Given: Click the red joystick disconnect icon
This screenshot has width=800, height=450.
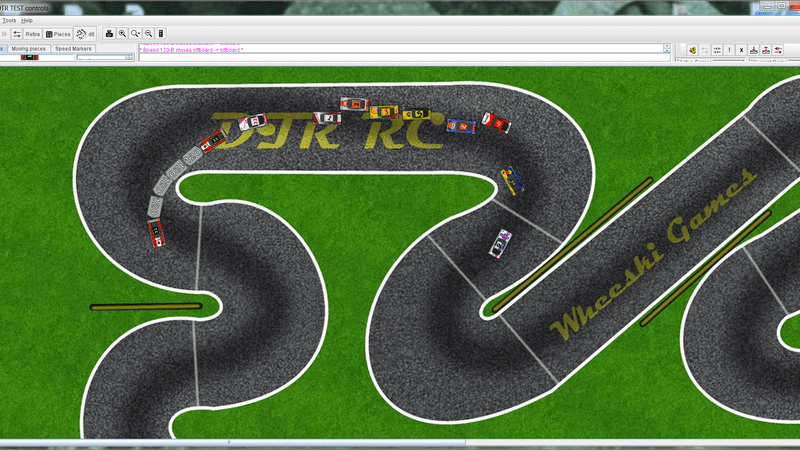Looking at the screenshot, I should pyautogui.click(x=766, y=49).
